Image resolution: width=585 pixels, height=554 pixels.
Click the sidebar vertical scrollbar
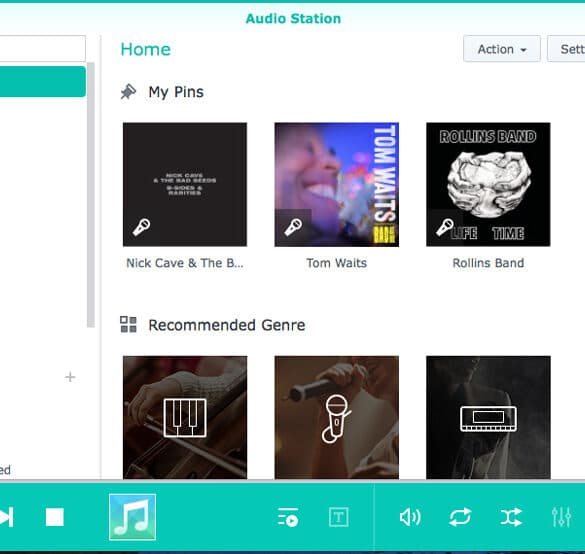coord(91,195)
